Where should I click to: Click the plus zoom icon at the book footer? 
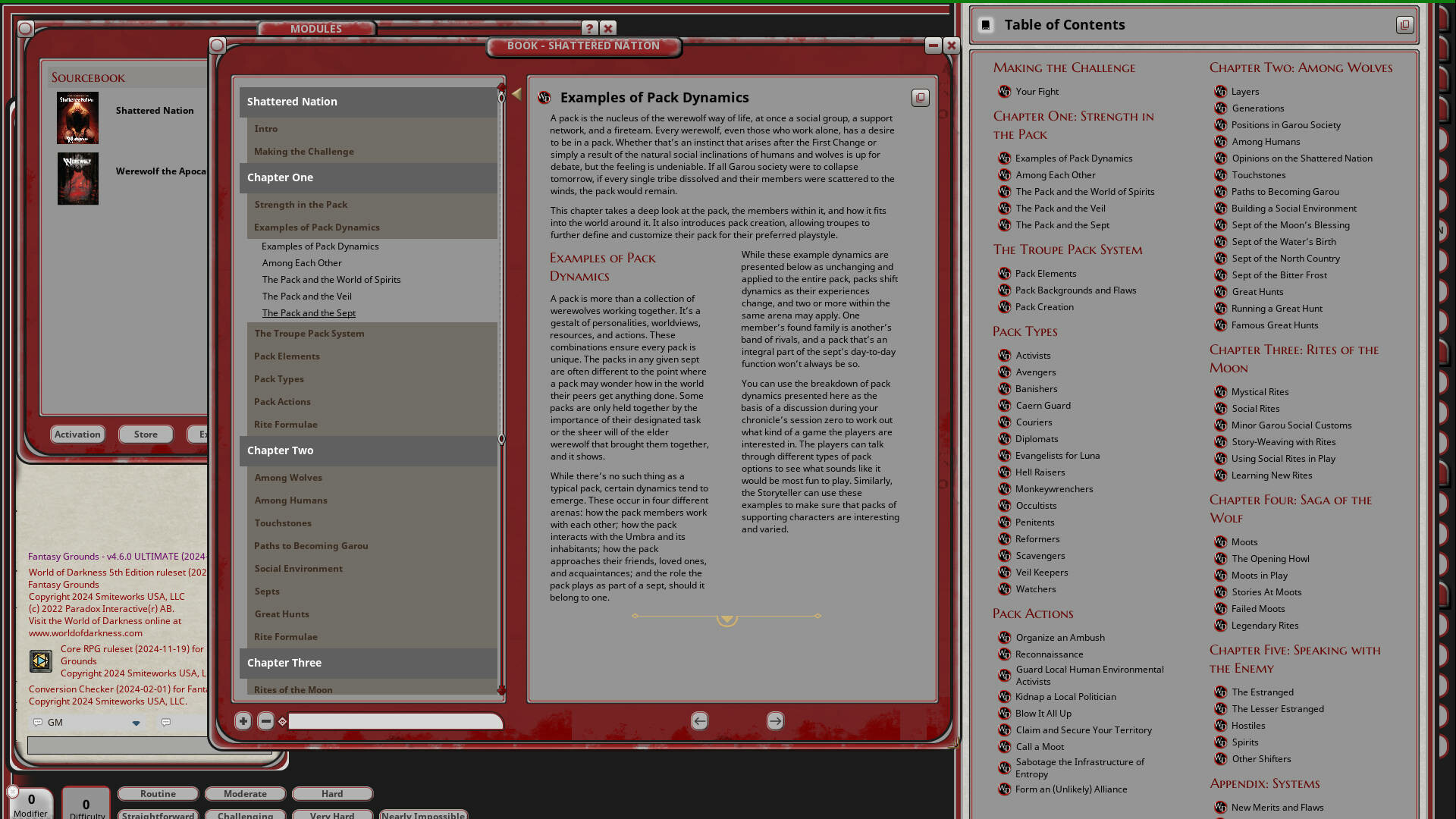(243, 720)
